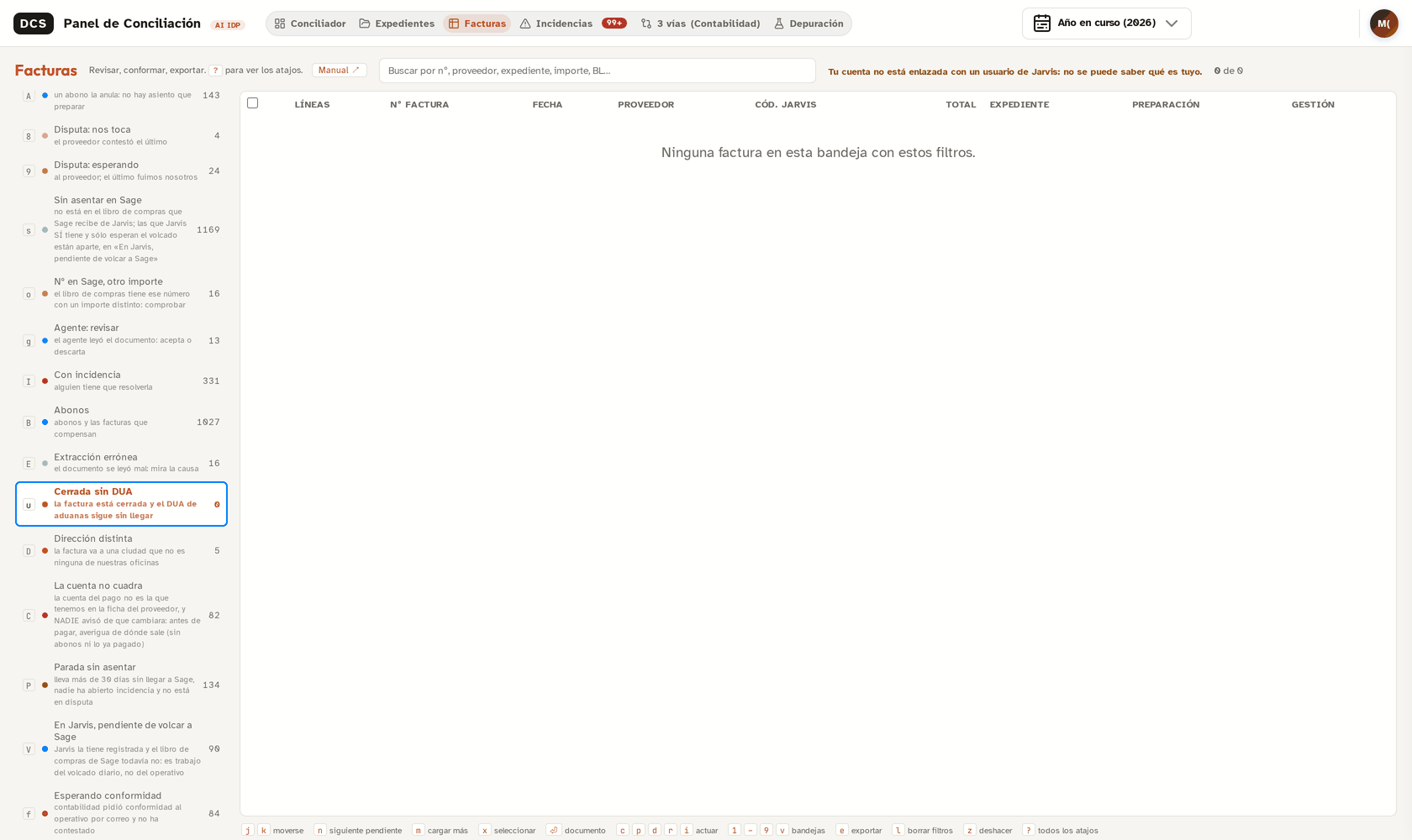Viewport: 1412px width, 840px height.
Task: Click the 99+ Incidencias badge
Action: click(x=614, y=23)
